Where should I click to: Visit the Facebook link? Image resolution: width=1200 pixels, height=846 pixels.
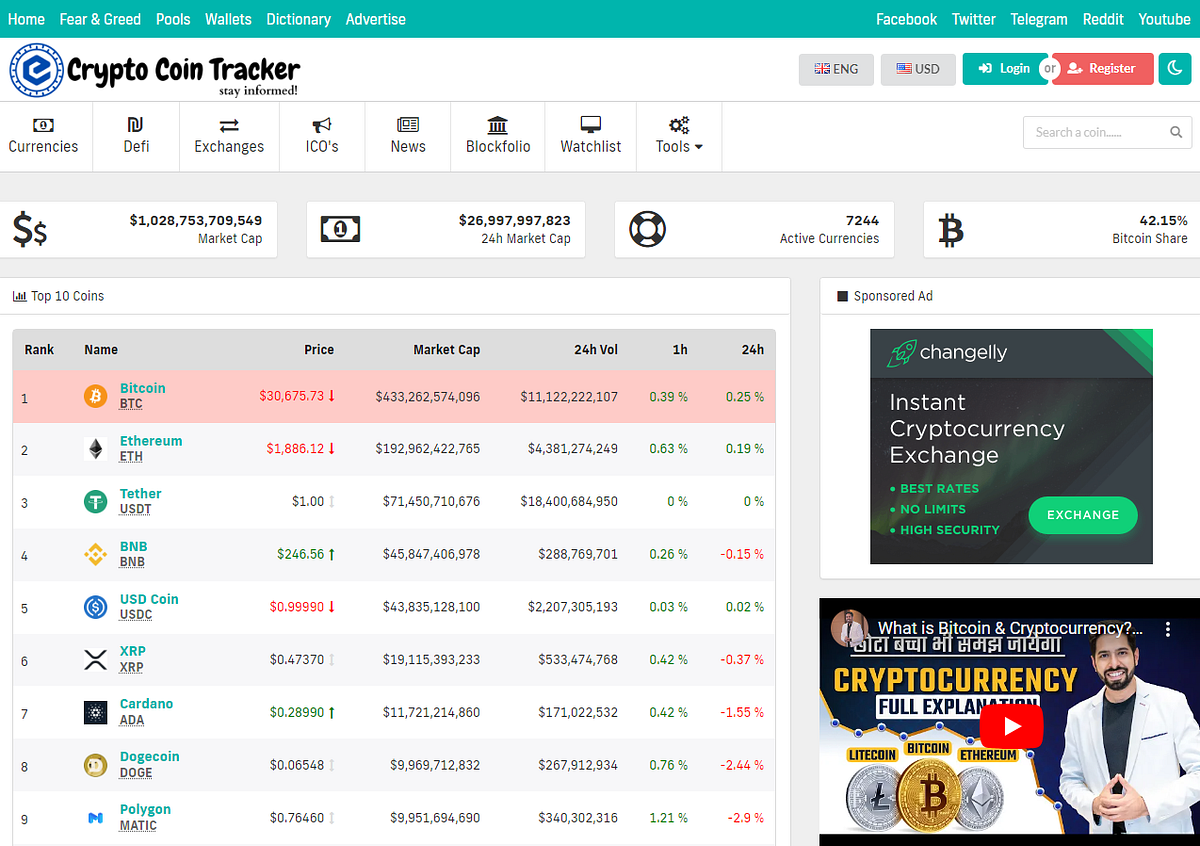point(906,19)
